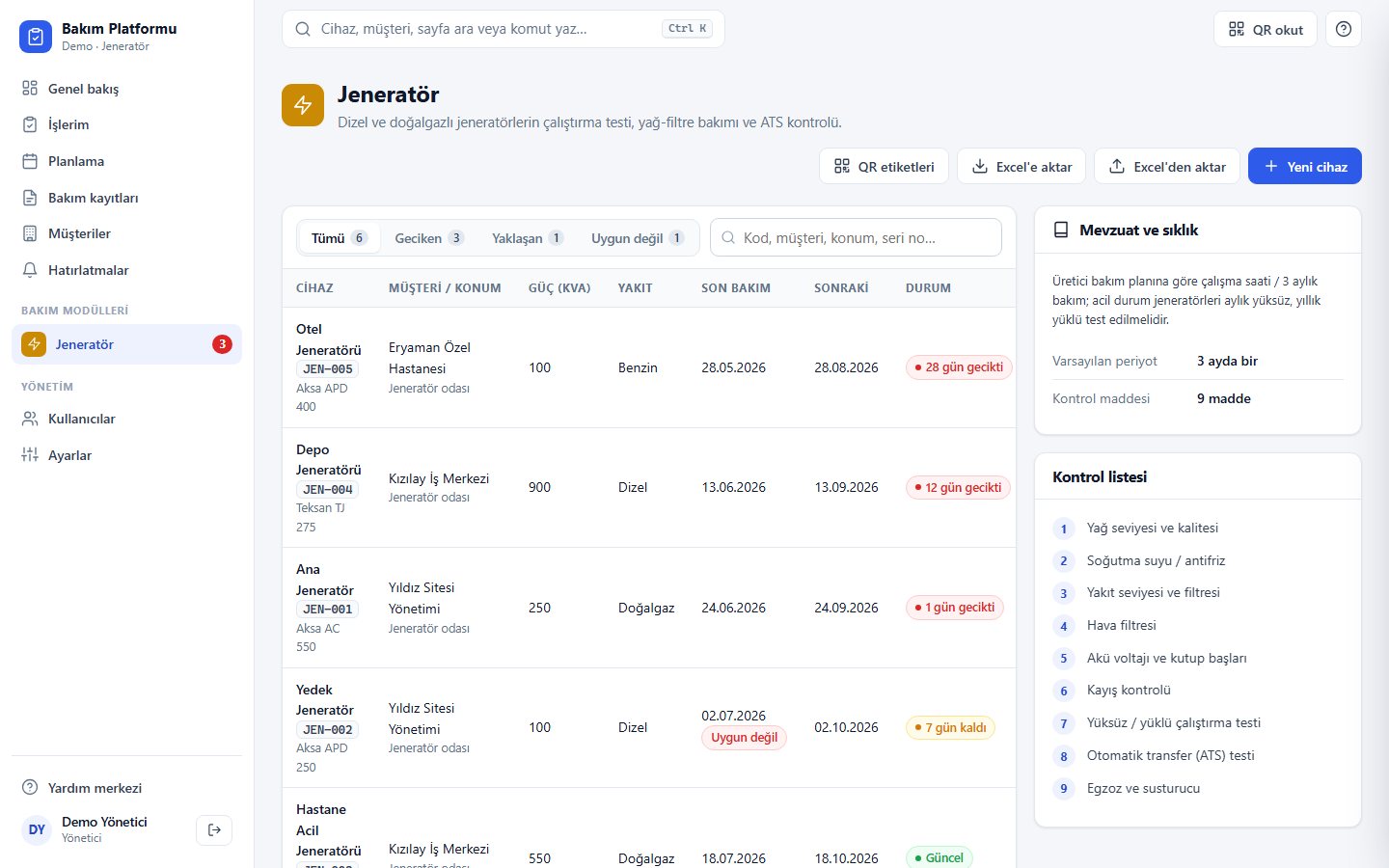This screenshot has height=868, width=1389.
Task: Focus the global search field
Action: [504, 29]
